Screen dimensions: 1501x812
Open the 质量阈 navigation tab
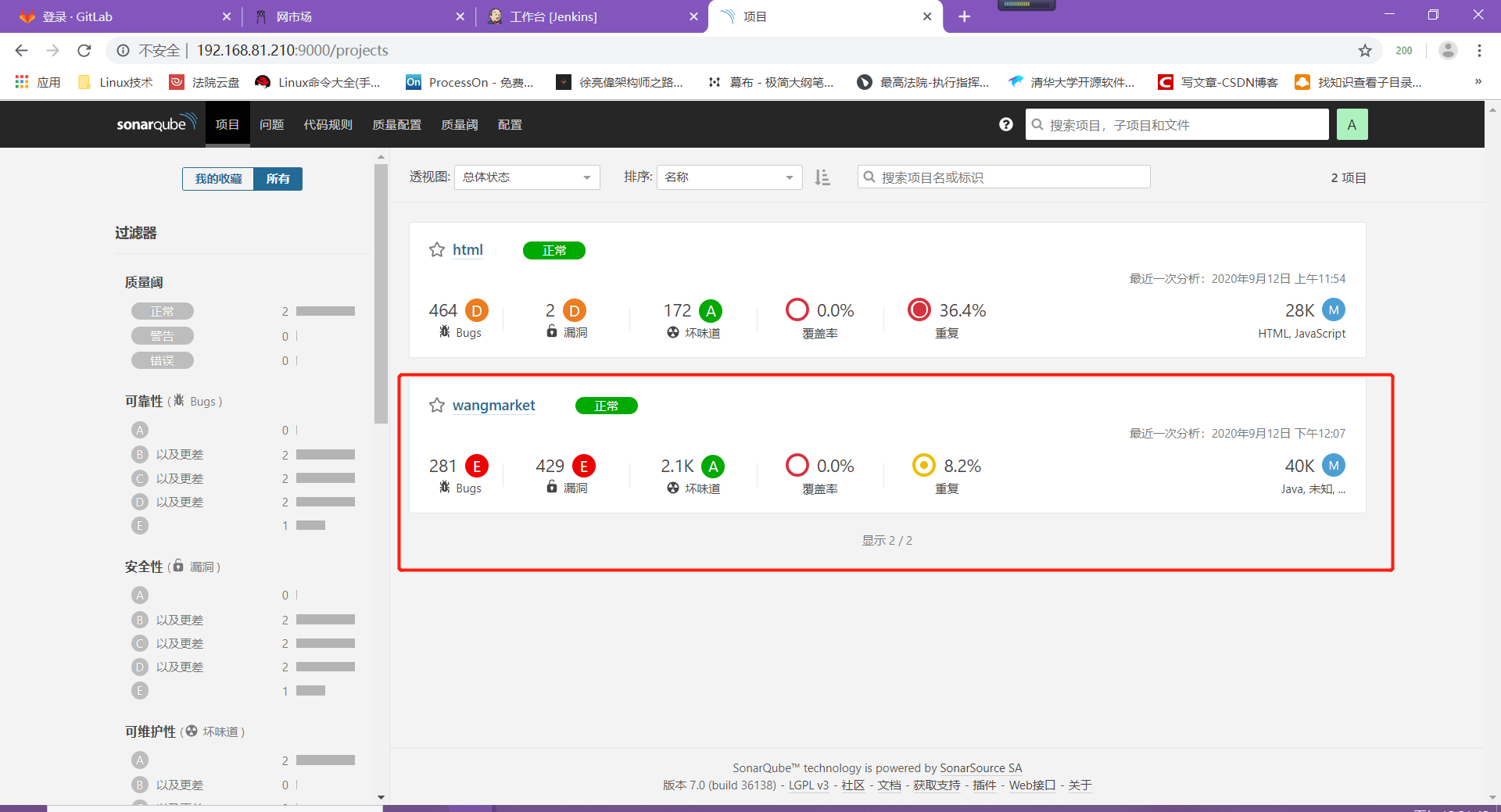point(460,124)
